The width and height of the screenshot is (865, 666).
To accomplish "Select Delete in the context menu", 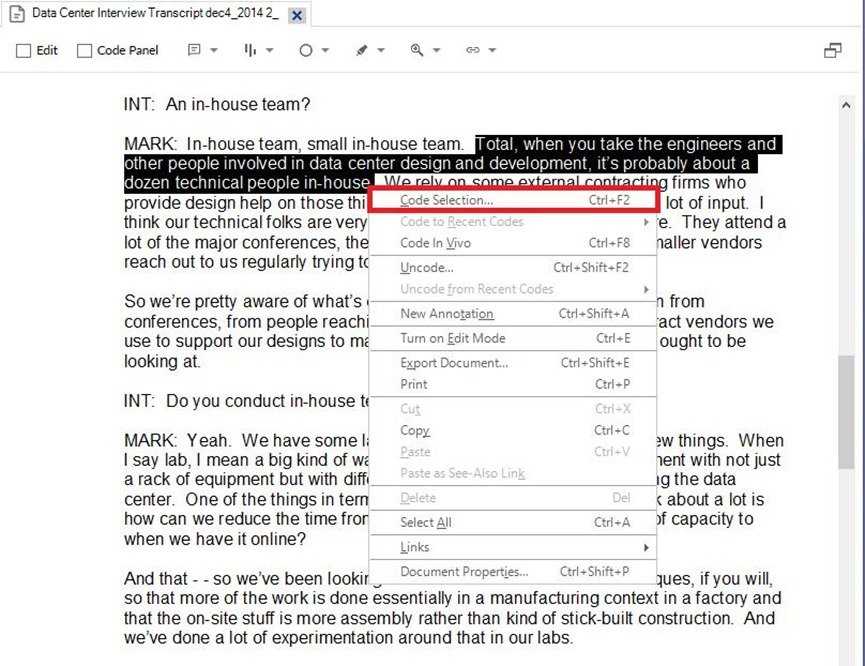I will point(514,498).
